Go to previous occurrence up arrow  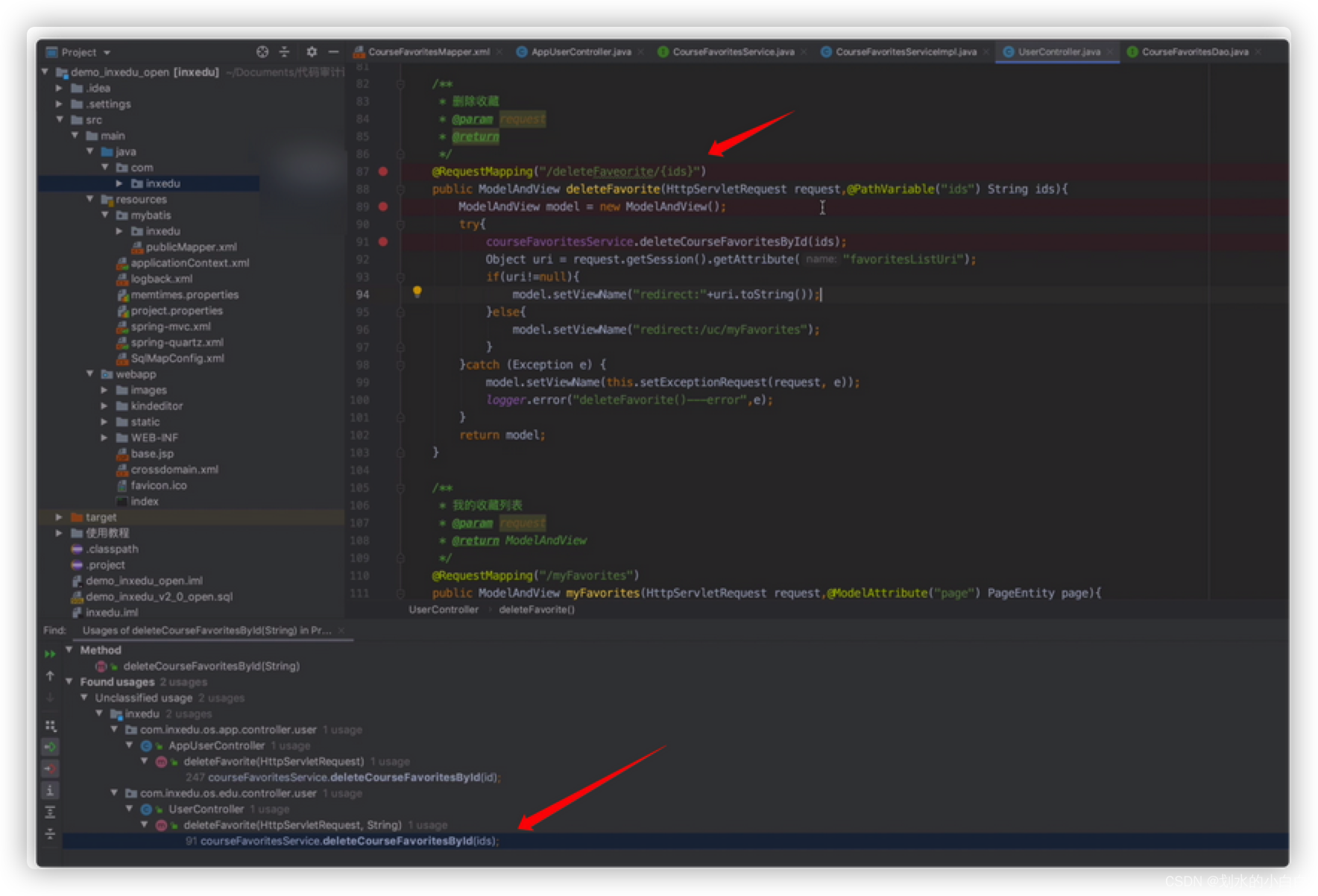pyautogui.click(x=50, y=675)
